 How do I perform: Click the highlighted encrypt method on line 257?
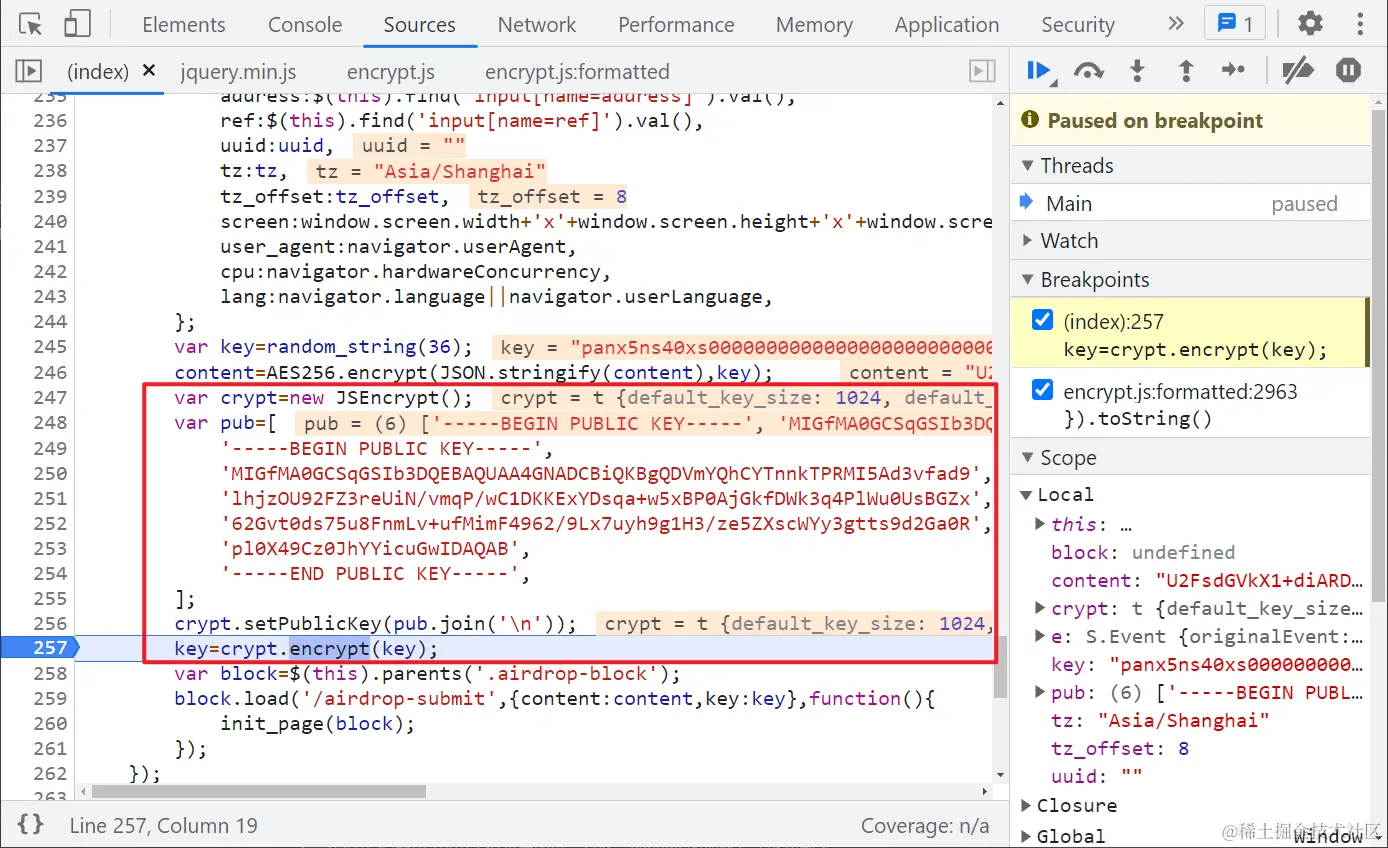point(330,648)
